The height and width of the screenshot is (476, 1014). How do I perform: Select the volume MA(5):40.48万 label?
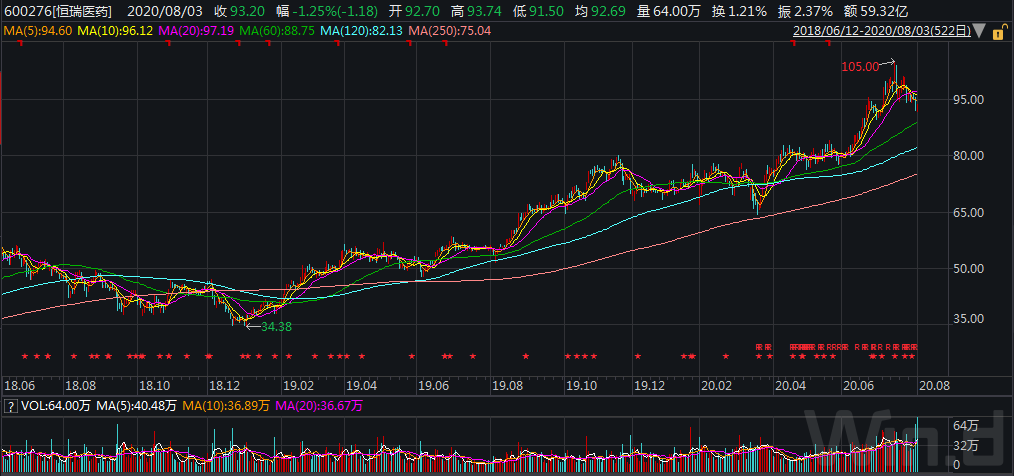coord(136,406)
